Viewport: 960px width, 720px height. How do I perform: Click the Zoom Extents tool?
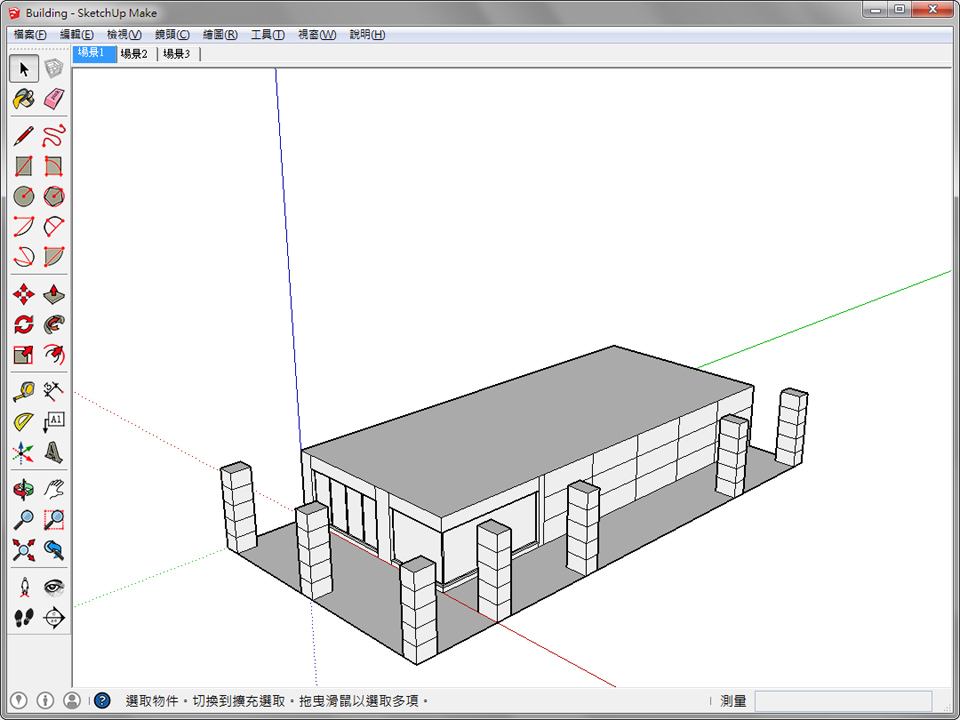pyautogui.click(x=24, y=550)
